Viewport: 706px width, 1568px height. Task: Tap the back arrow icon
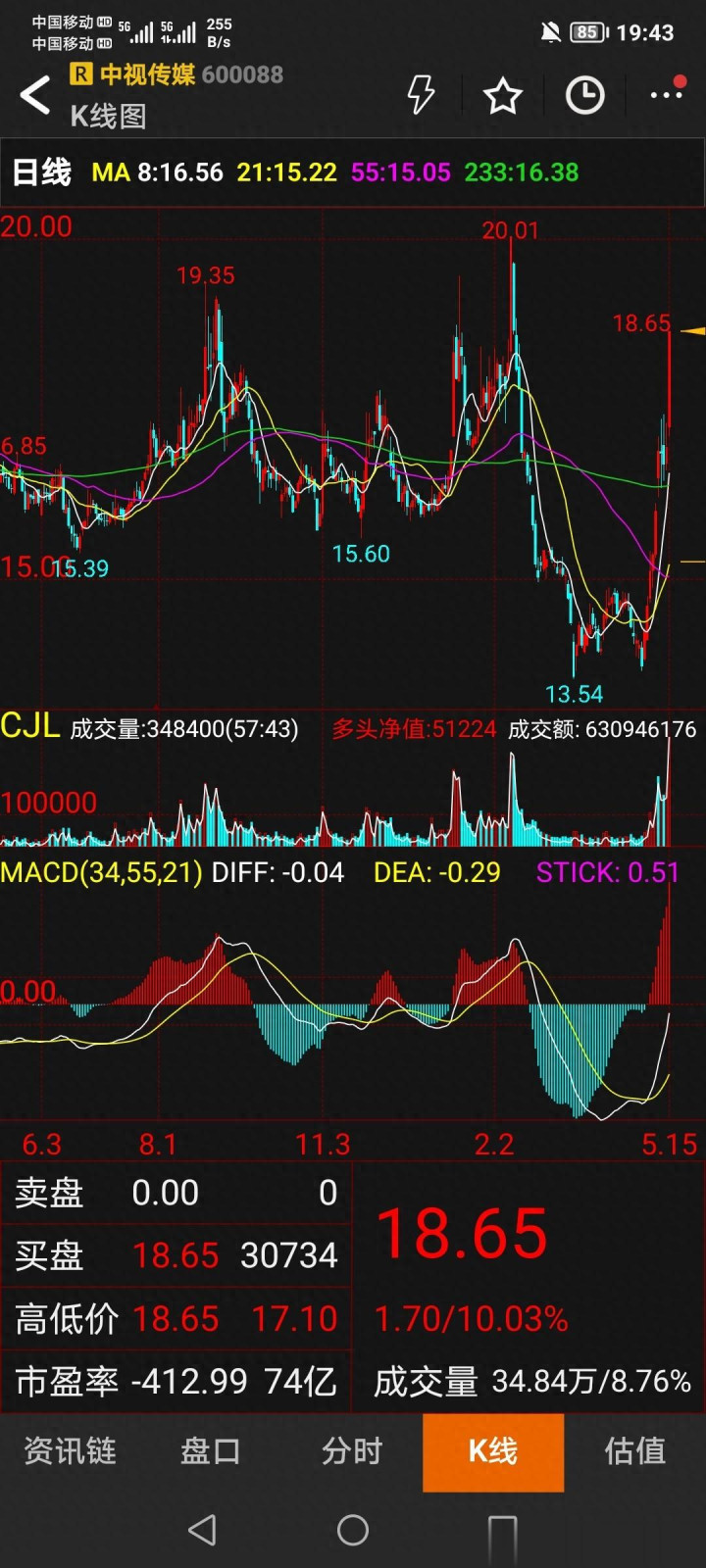(35, 95)
